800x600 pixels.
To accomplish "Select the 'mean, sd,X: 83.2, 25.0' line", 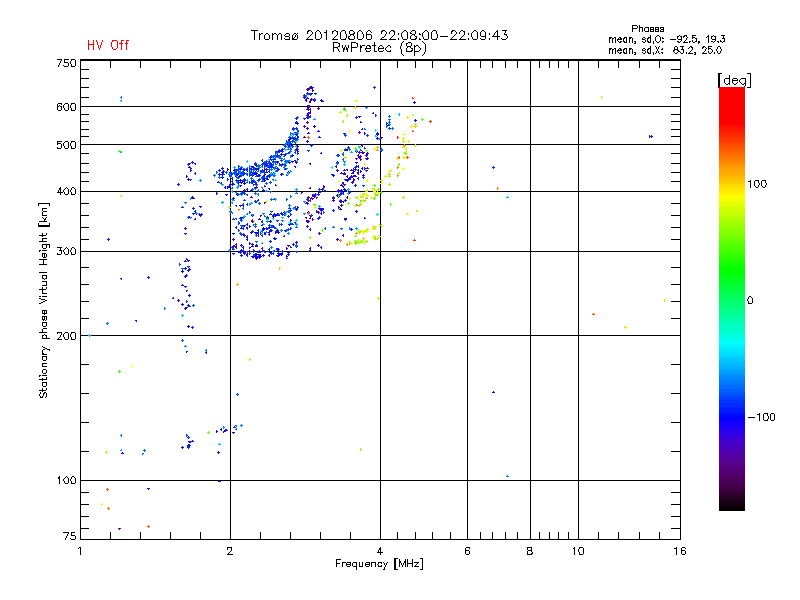I will tap(665, 50).
